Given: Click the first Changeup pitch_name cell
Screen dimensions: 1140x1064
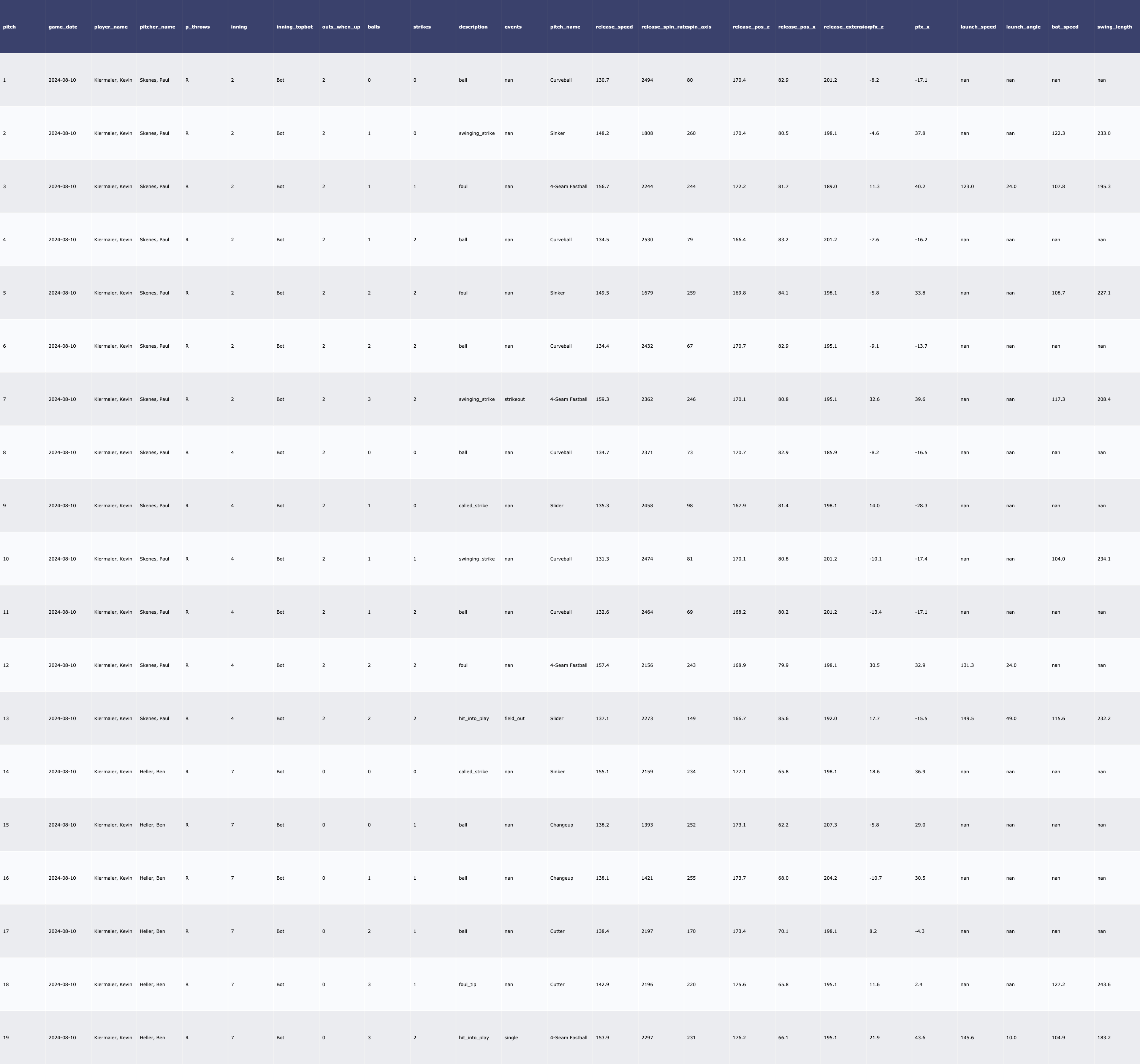Looking at the screenshot, I should [x=561, y=825].
